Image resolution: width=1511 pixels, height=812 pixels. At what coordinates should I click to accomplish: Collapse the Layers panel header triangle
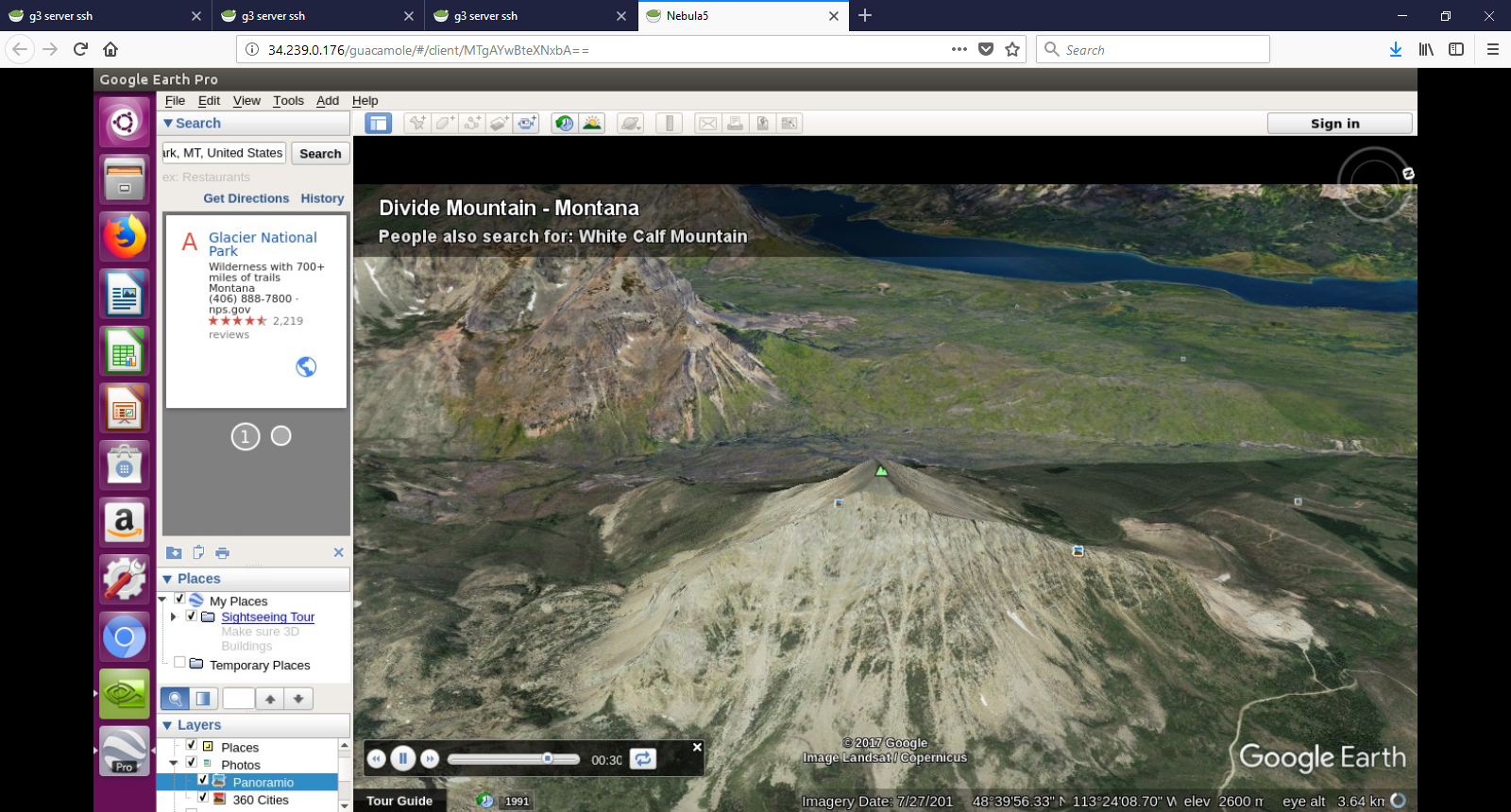(x=168, y=726)
